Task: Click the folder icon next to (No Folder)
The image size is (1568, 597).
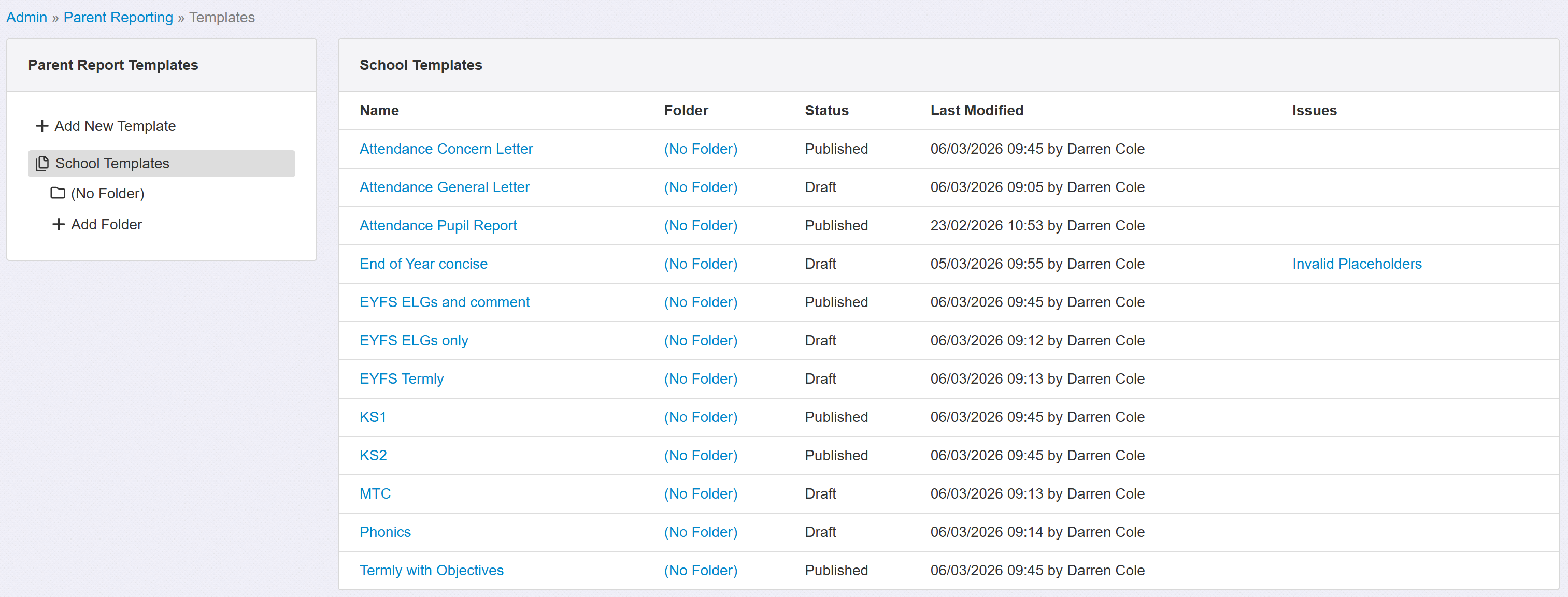Action: (58, 193)
